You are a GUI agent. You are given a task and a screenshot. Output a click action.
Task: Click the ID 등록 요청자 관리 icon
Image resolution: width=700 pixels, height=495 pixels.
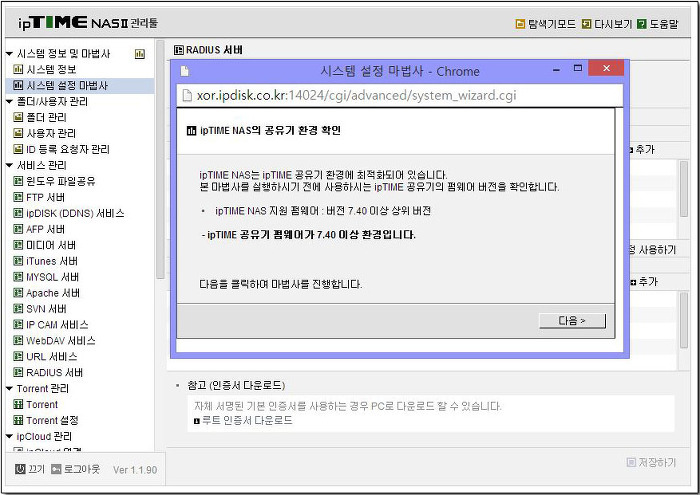coord(18,149)
